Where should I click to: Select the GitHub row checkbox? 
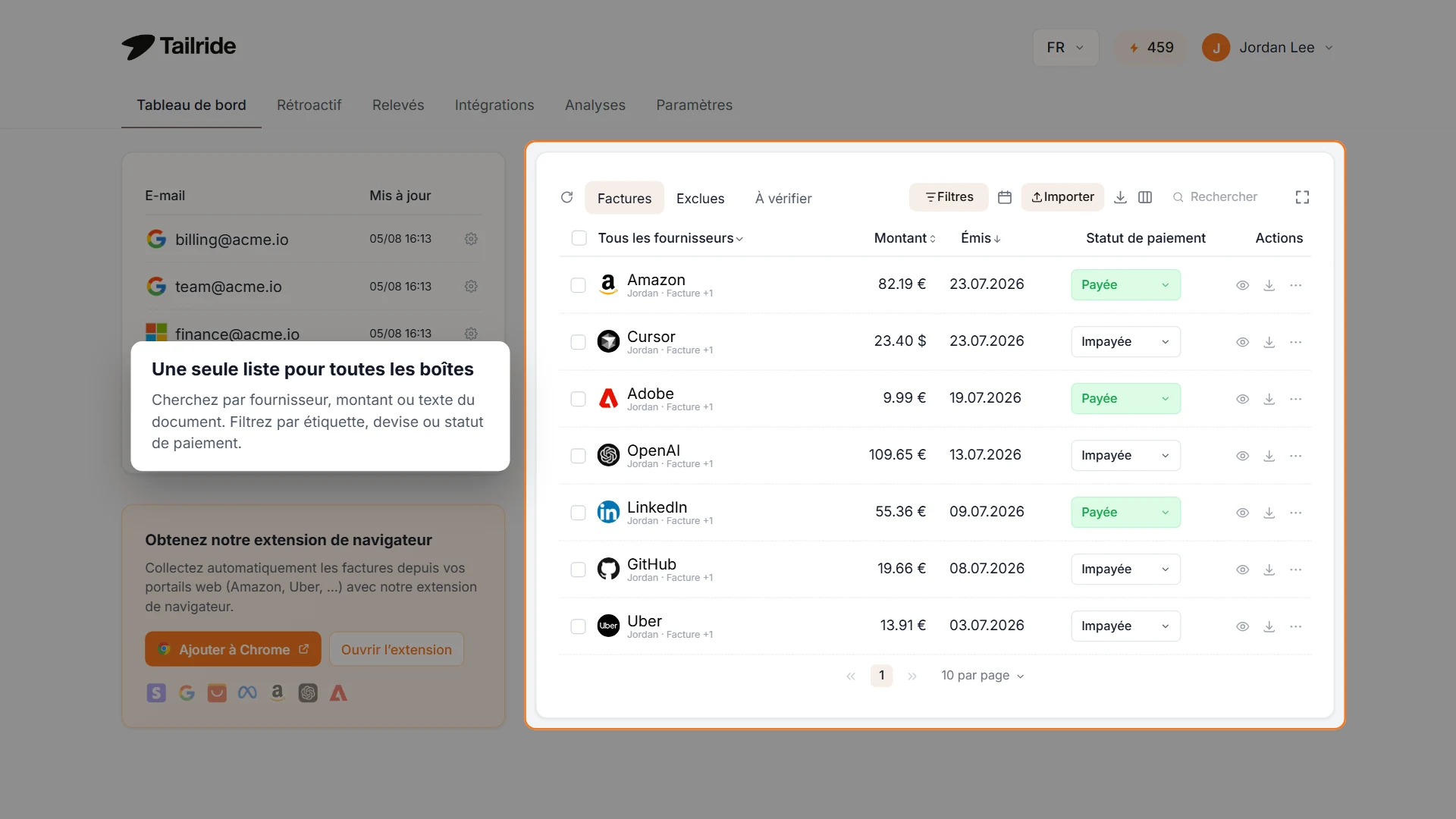click(578, 570)
